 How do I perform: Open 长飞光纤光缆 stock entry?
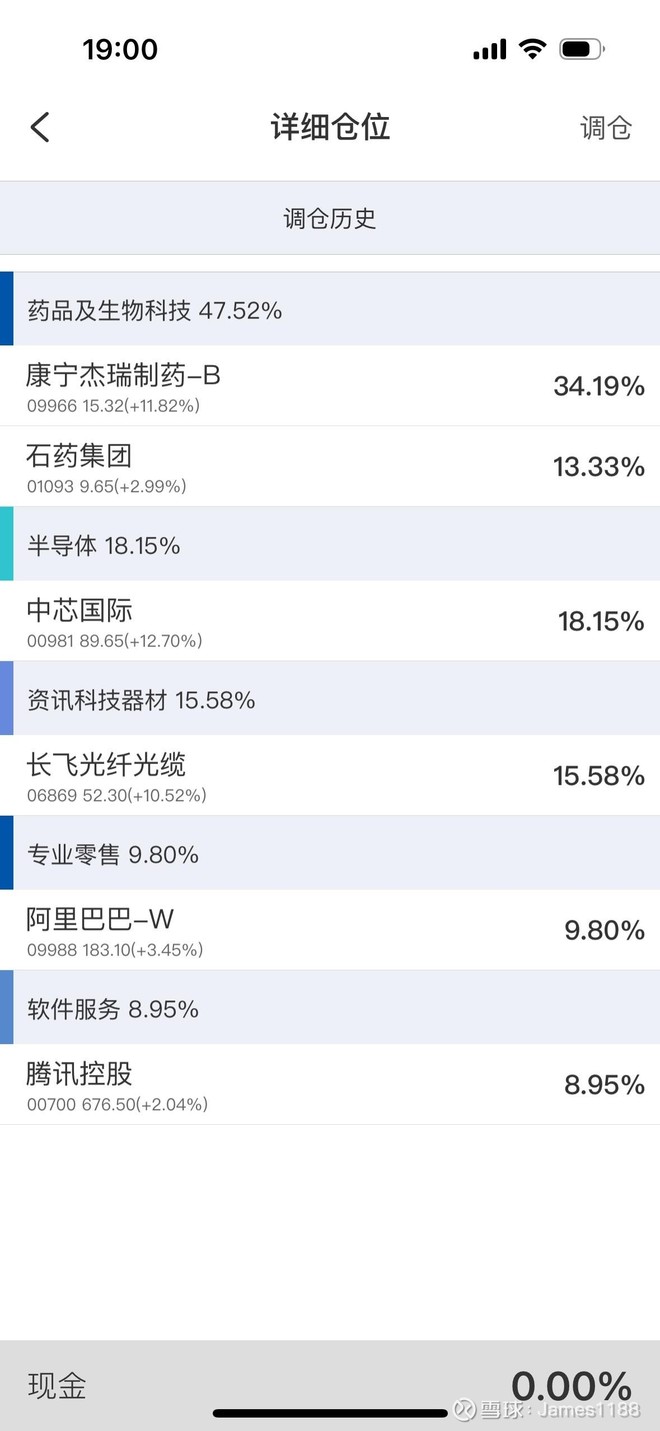pyautogui.click(x=330, y=776)
